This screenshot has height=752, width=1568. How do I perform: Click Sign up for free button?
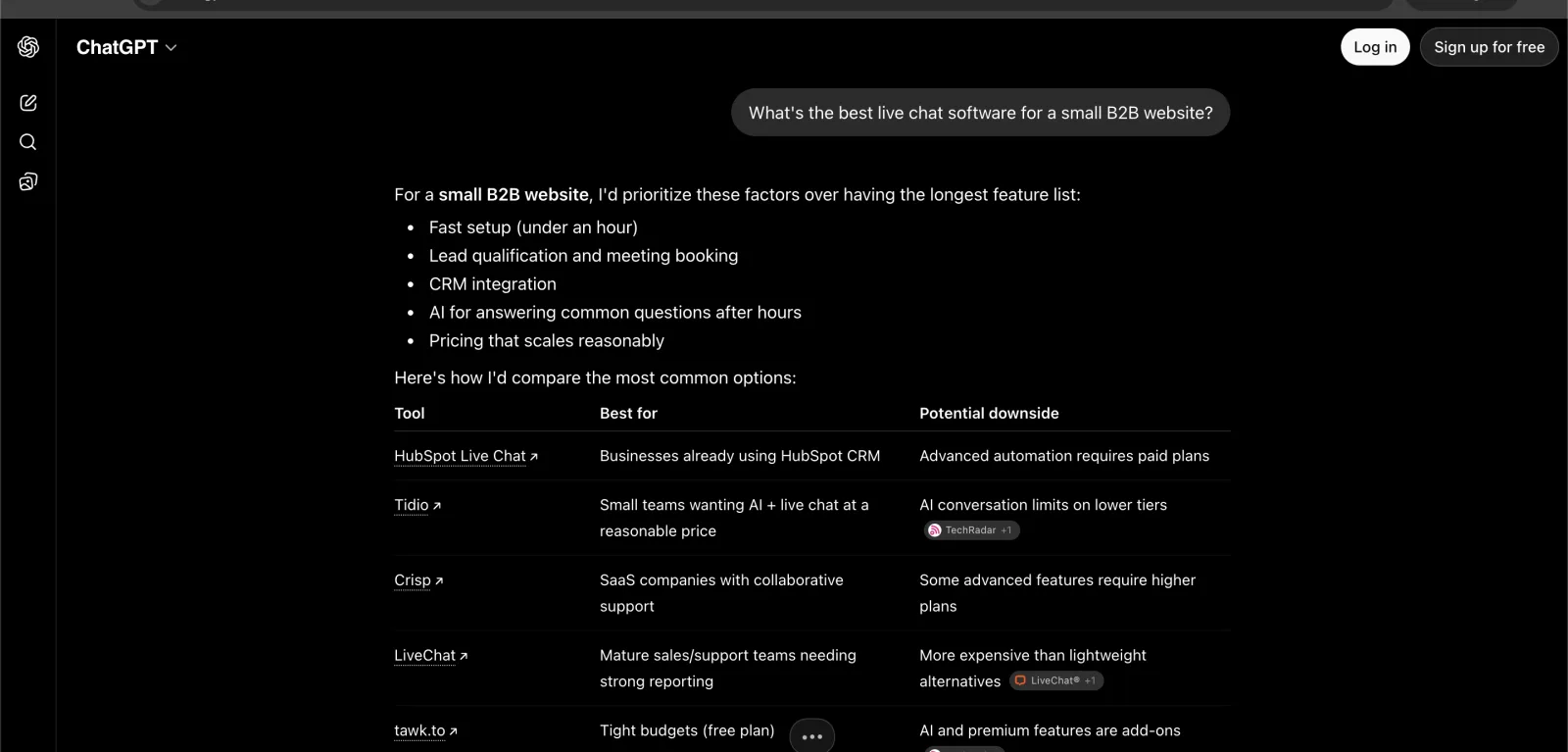pos(1489,47)
